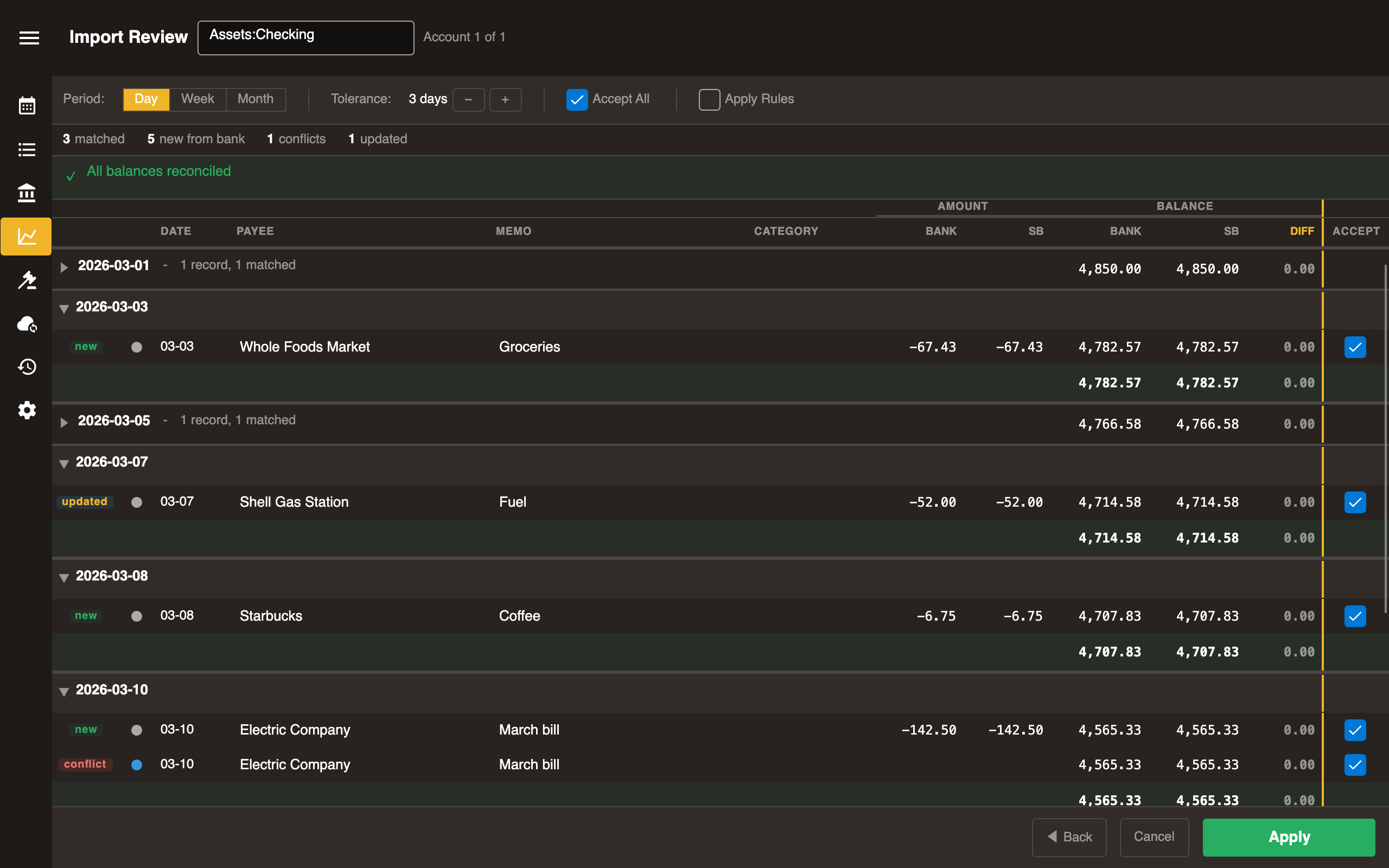Uncheck accept for conflict Electric Company row
The image size is (1389, 868).
[x=1355, y=765]
